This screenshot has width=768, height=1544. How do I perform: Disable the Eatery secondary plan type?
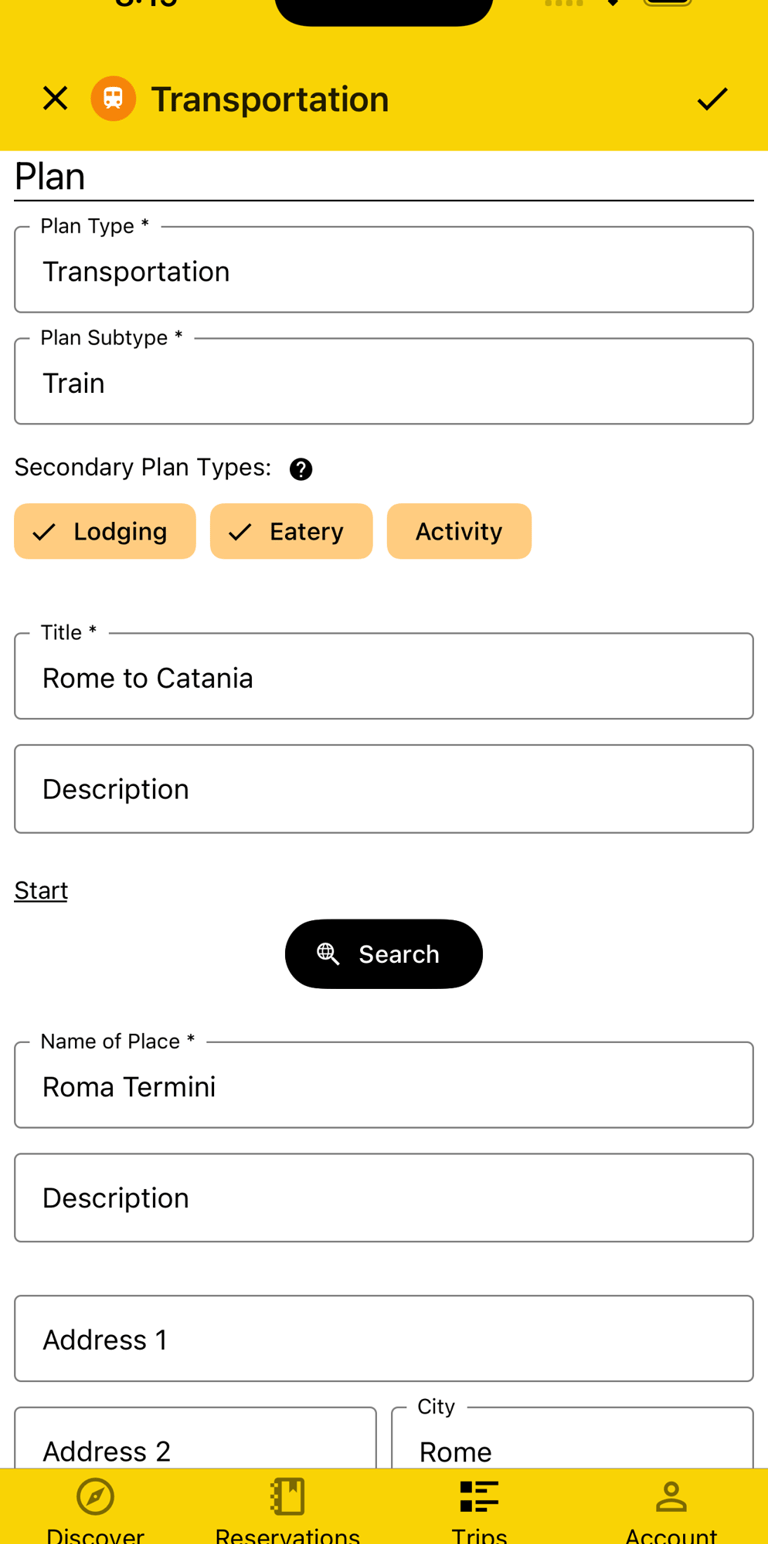(x=291, y=531)
